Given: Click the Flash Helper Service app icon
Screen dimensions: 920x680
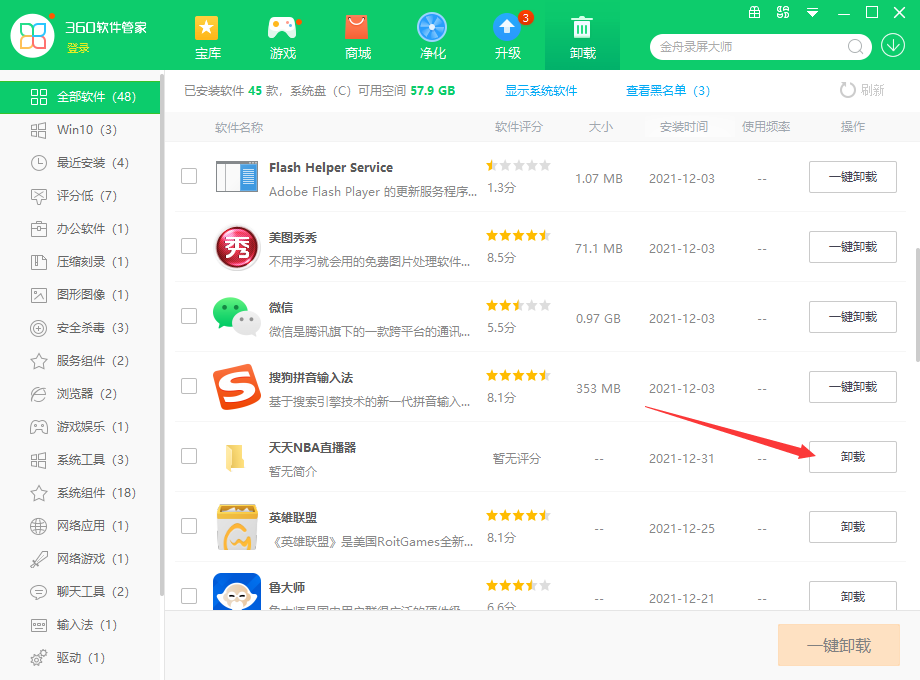Looking at the screenshot, I should [x=236, y=177].
